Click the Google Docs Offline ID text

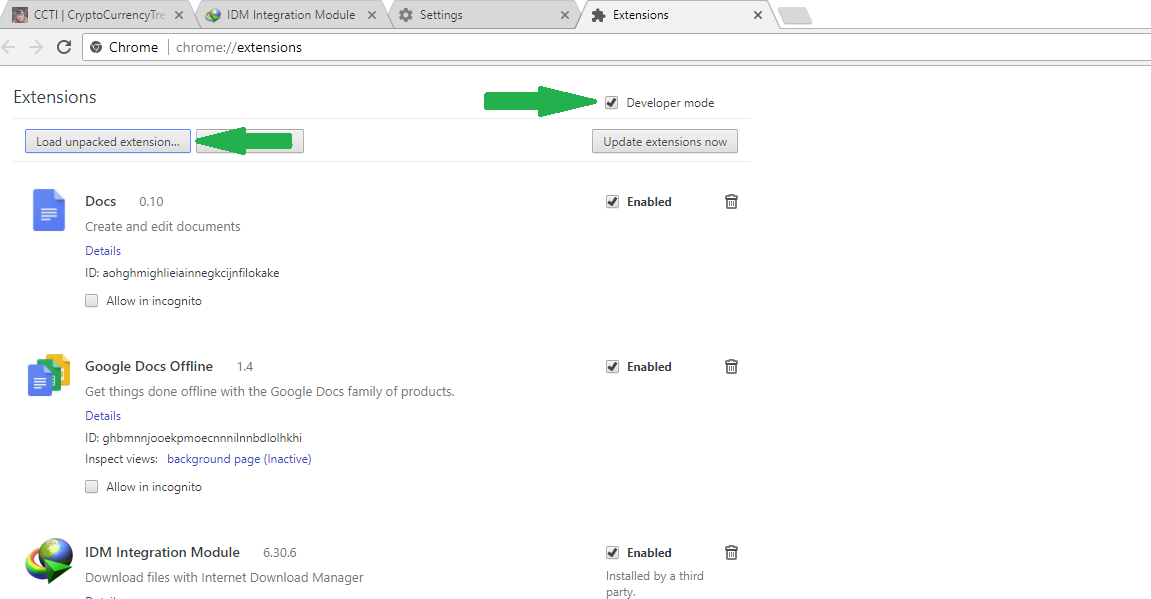[194, 438]
